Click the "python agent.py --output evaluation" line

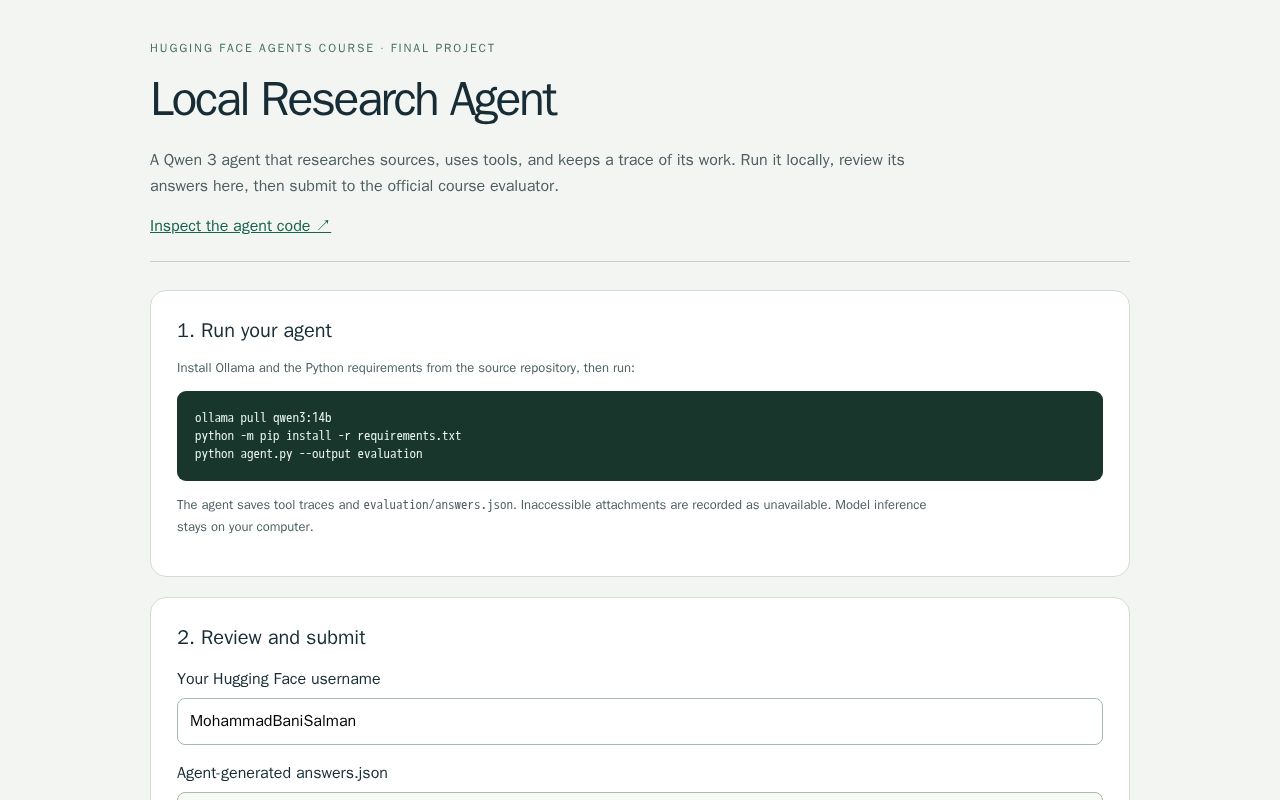tap(309, 454)
